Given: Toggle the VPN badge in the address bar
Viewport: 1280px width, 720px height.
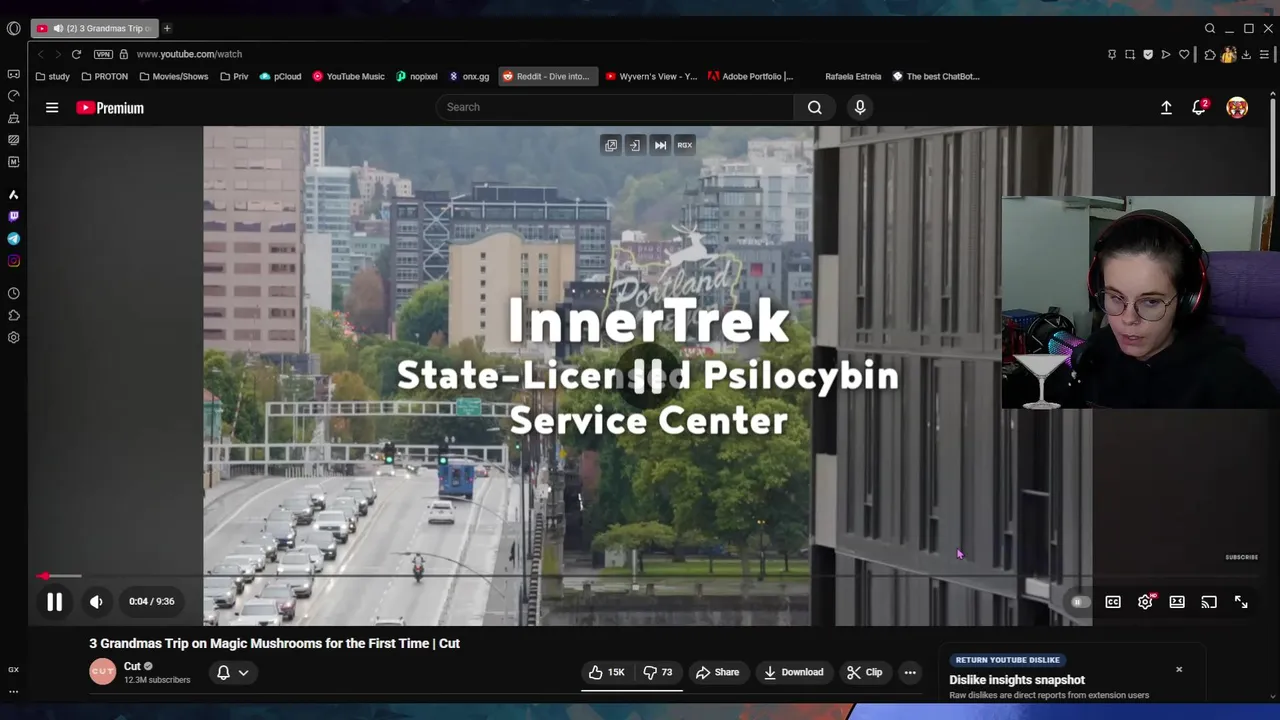Looking at the screenshot, I should click(x=103, y=54).
